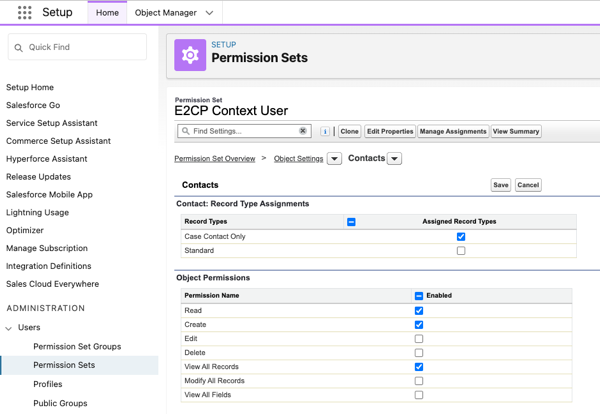The height and width of the screenshot is (414, 600).
Task: Collapse the Users section in sidebar
Action: click(x=8, y=328)
